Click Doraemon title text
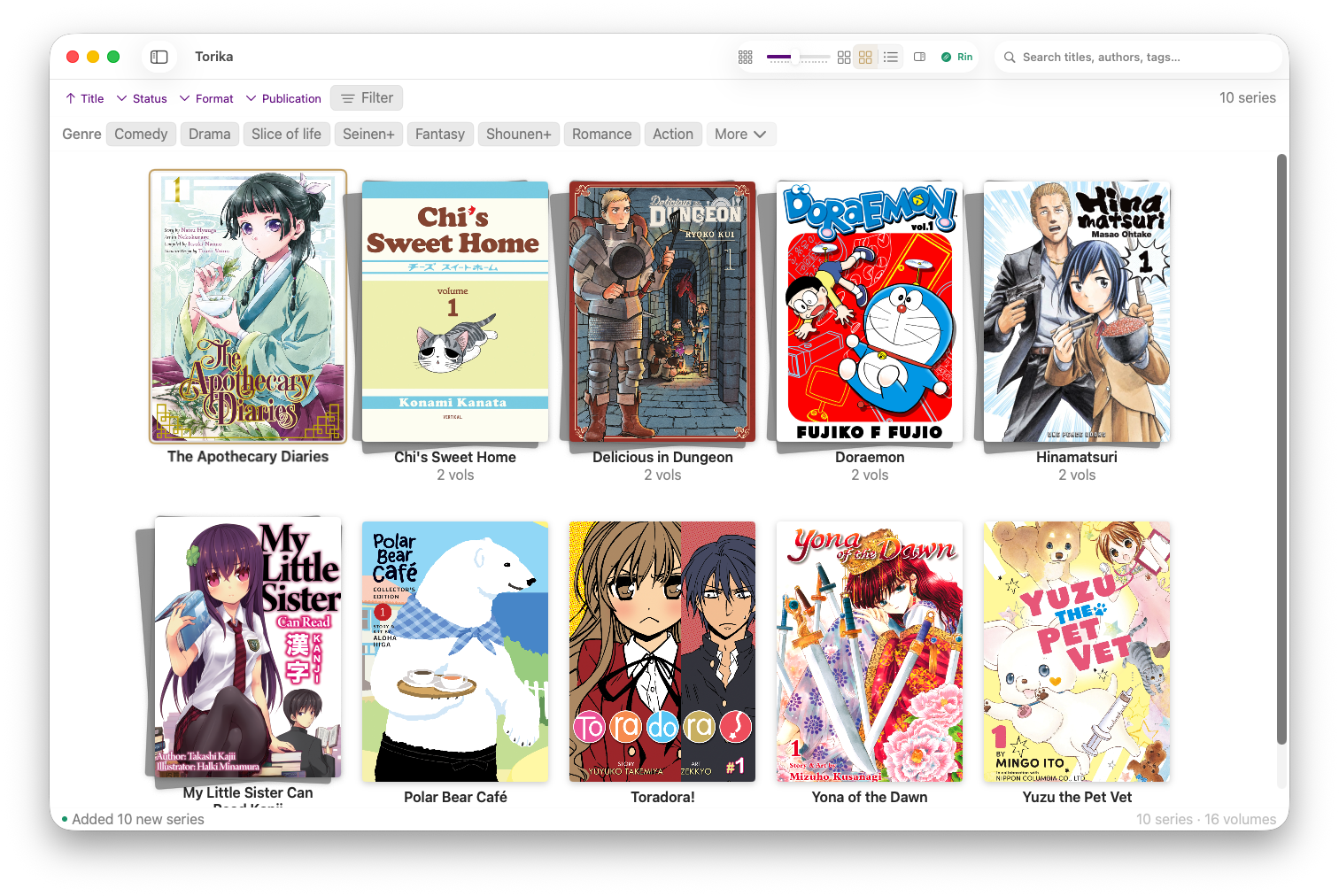Screen dimensions: 1339x896 pos(870,458)
